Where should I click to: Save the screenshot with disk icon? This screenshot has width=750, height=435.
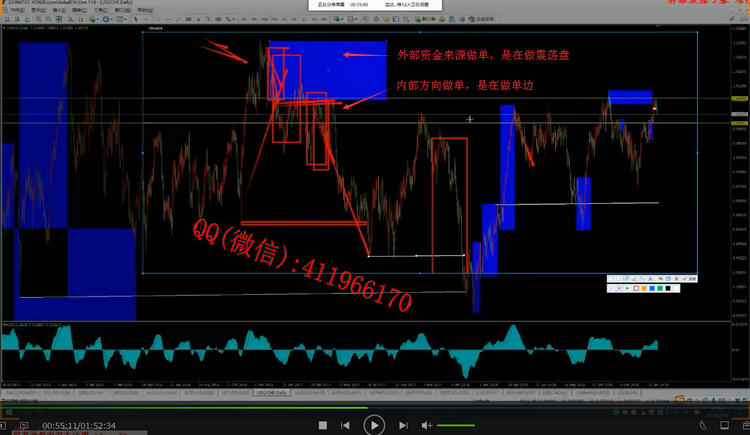click(668, 279)
